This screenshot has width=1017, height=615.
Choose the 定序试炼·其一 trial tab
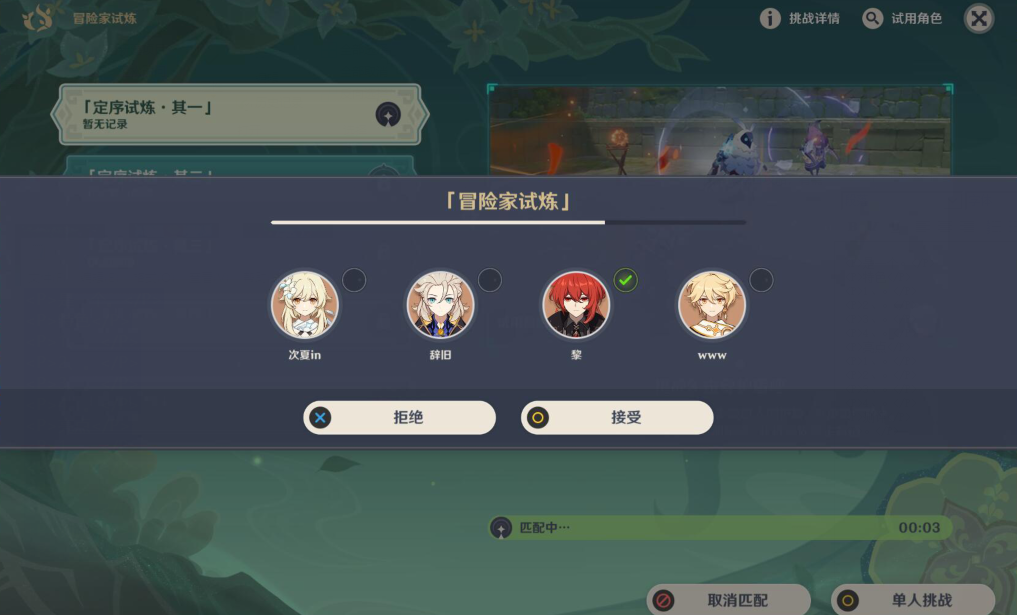(240, 115)
